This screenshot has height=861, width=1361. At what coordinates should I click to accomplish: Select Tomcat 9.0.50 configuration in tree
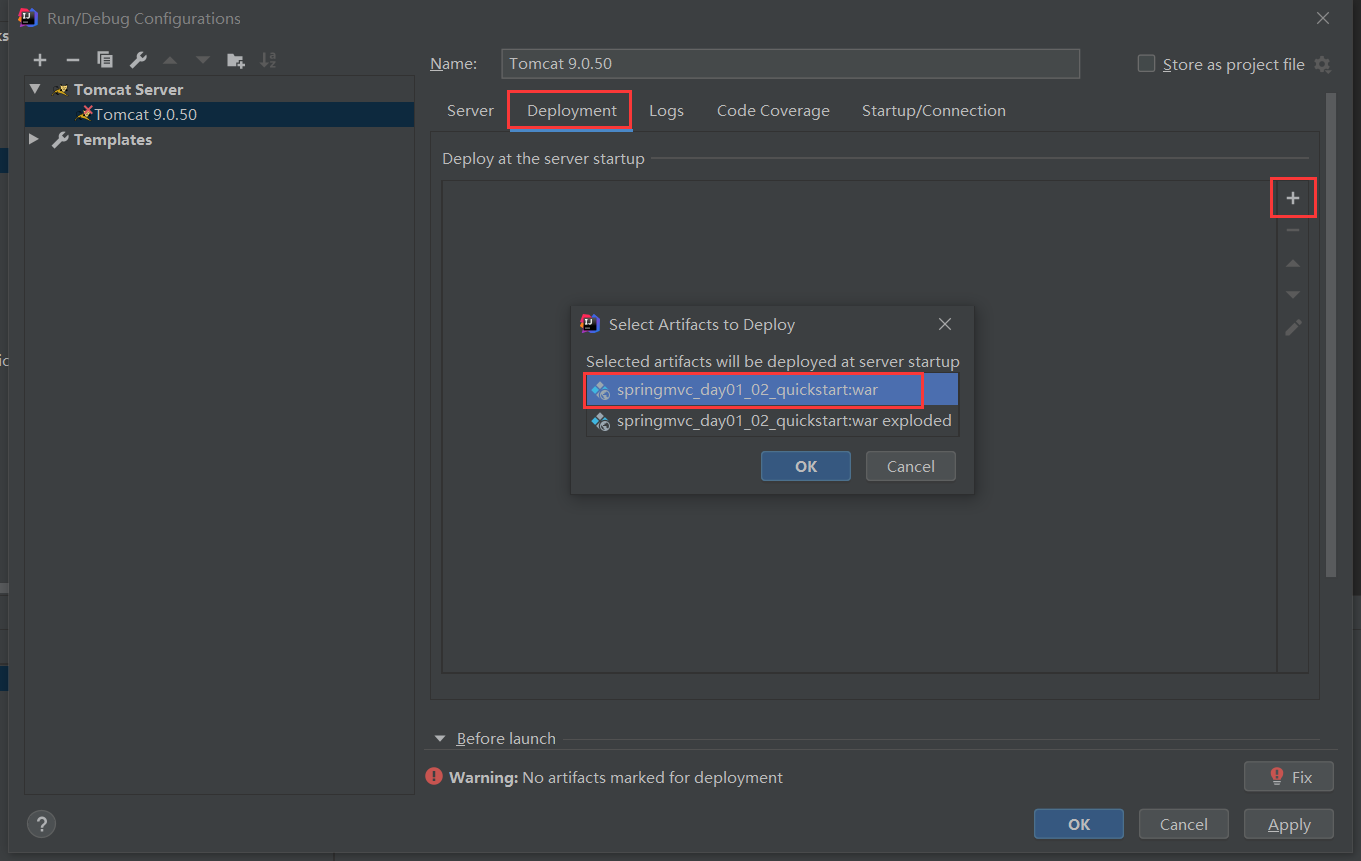click(x=220, y=114)
